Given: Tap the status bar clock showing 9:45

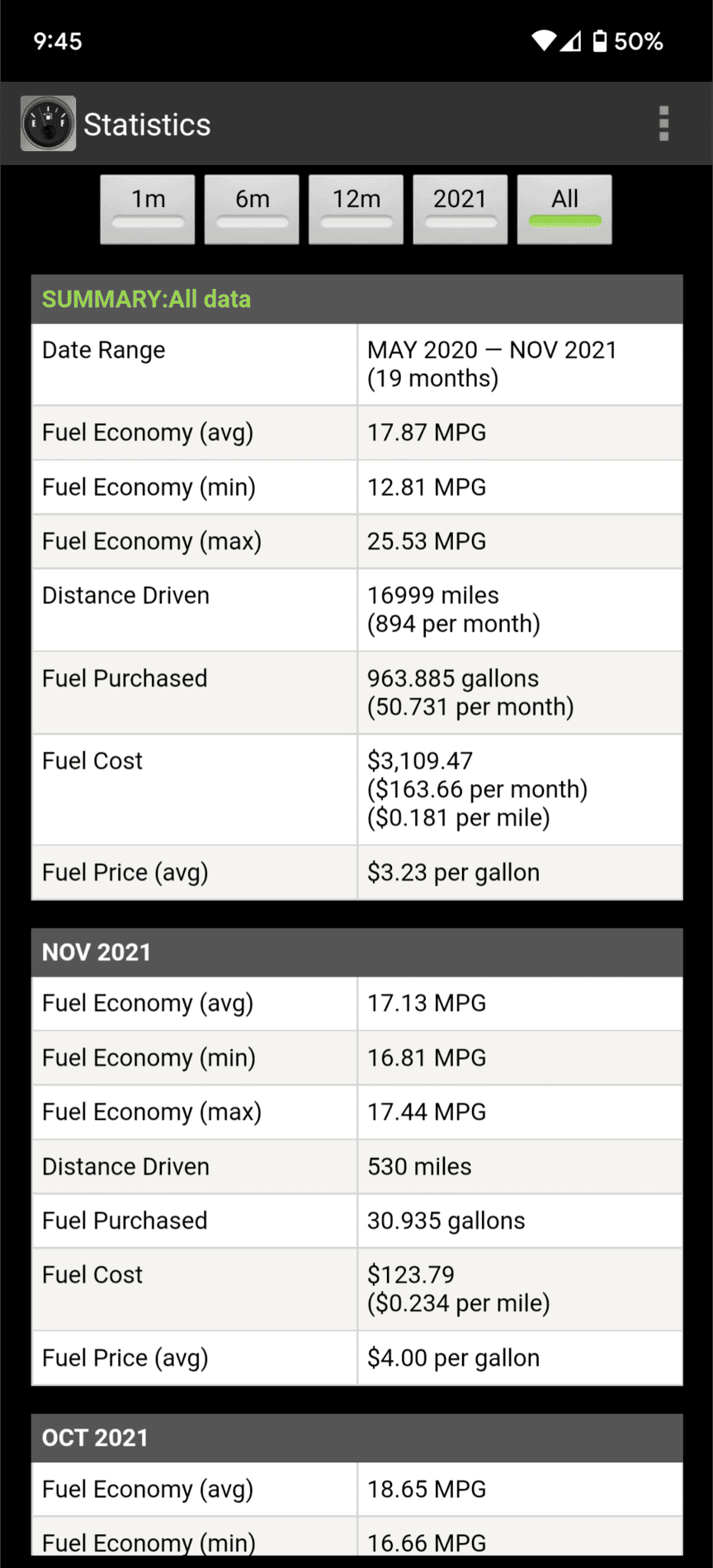Looking at the screenshot, I should coord(58,41).
